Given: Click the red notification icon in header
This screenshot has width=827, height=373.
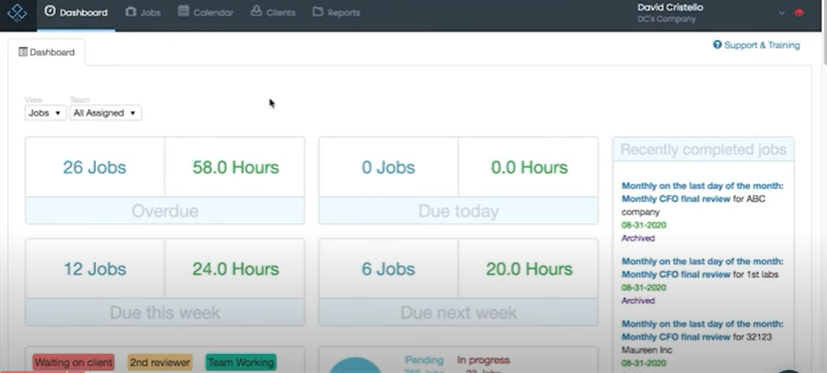Looking at the screenshot, I should [x=799, y=13].
